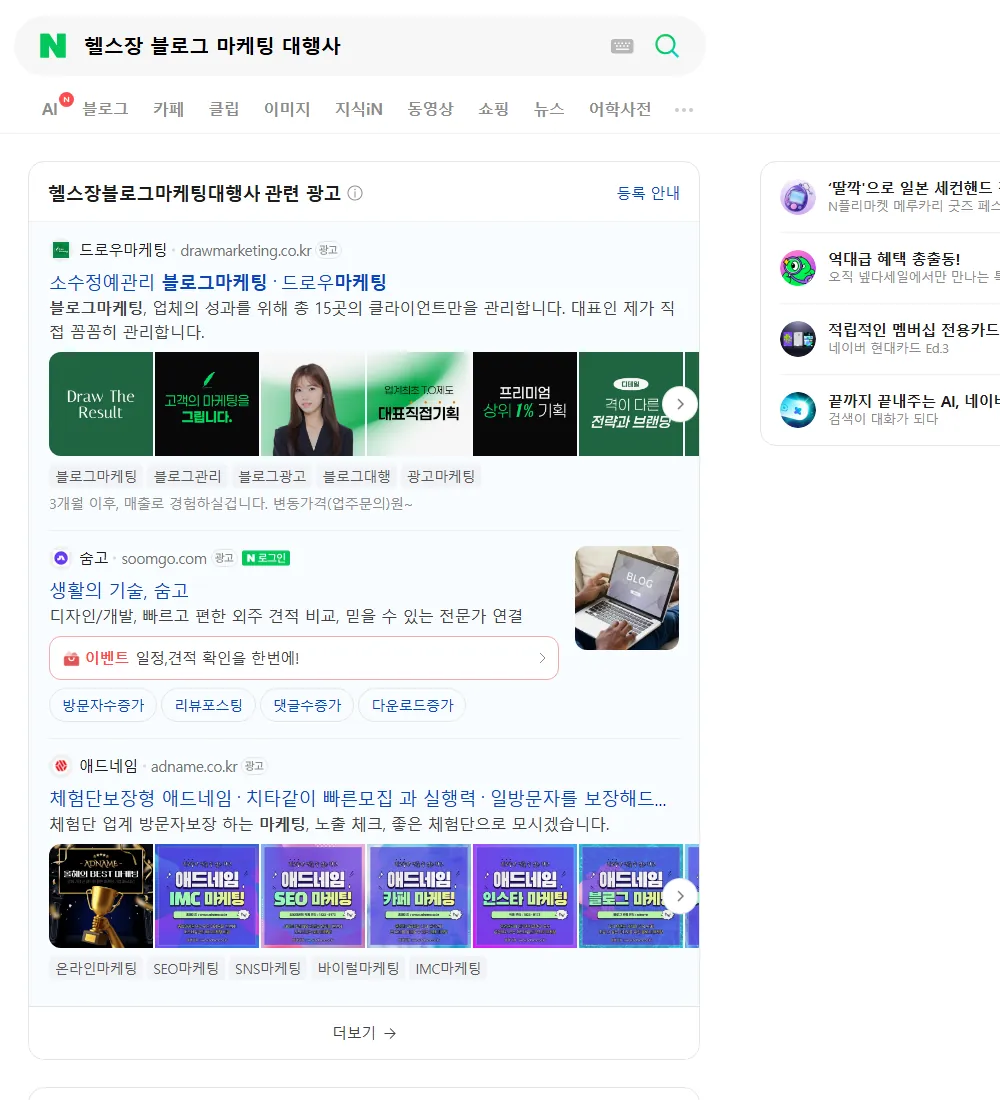Open the on-screen keyboard icon
The width and height of the screenshot is (1000, 1100).
pyautogui.click(x=622, y=46)
